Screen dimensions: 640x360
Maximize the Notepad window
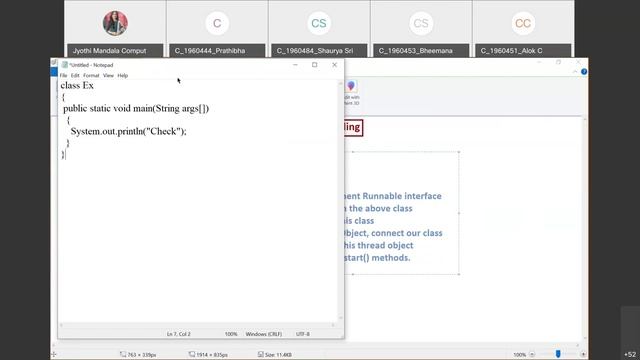pyautogui.click(x=315, y=64)
